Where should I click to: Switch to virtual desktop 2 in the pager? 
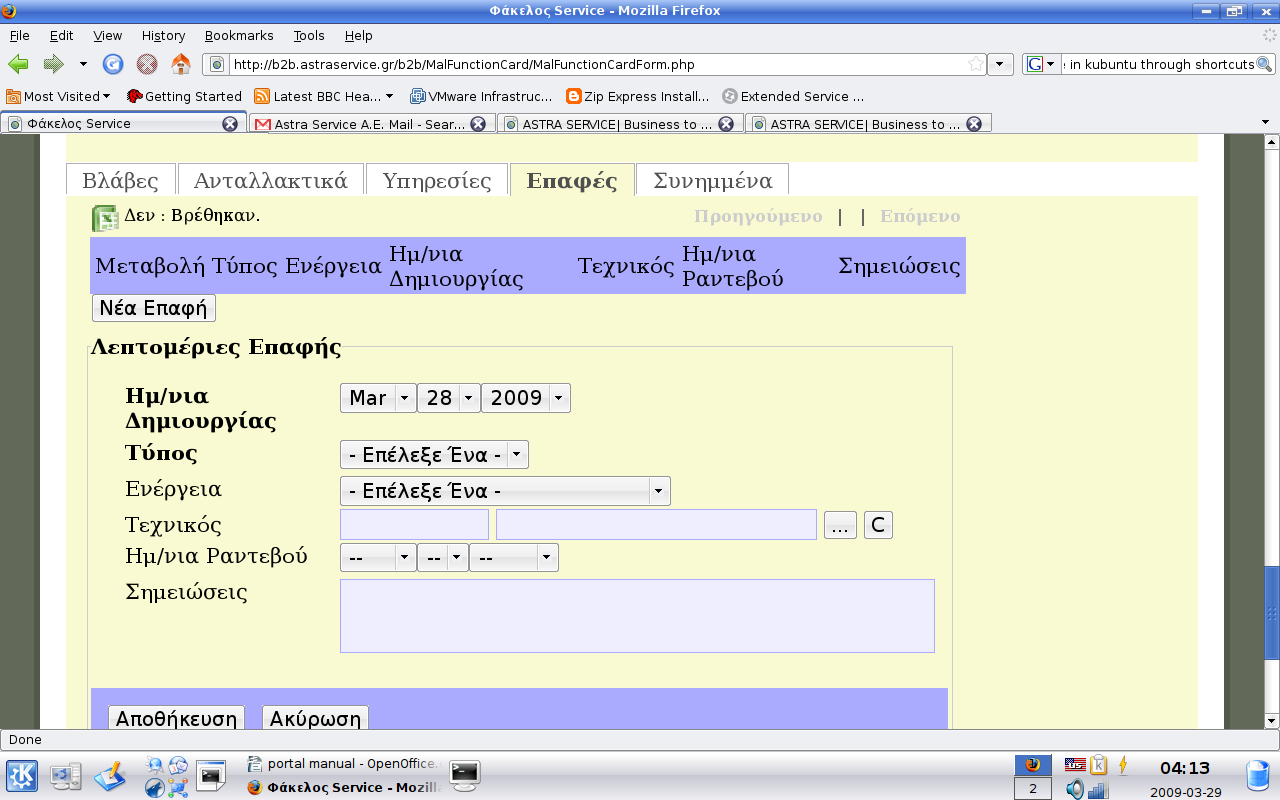point(1033,789)
